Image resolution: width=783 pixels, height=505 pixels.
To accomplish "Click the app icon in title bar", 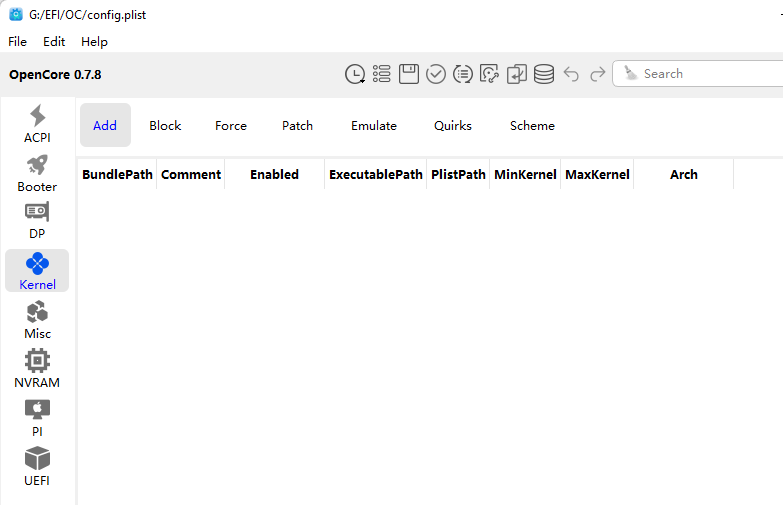I will tap(16, 14).
